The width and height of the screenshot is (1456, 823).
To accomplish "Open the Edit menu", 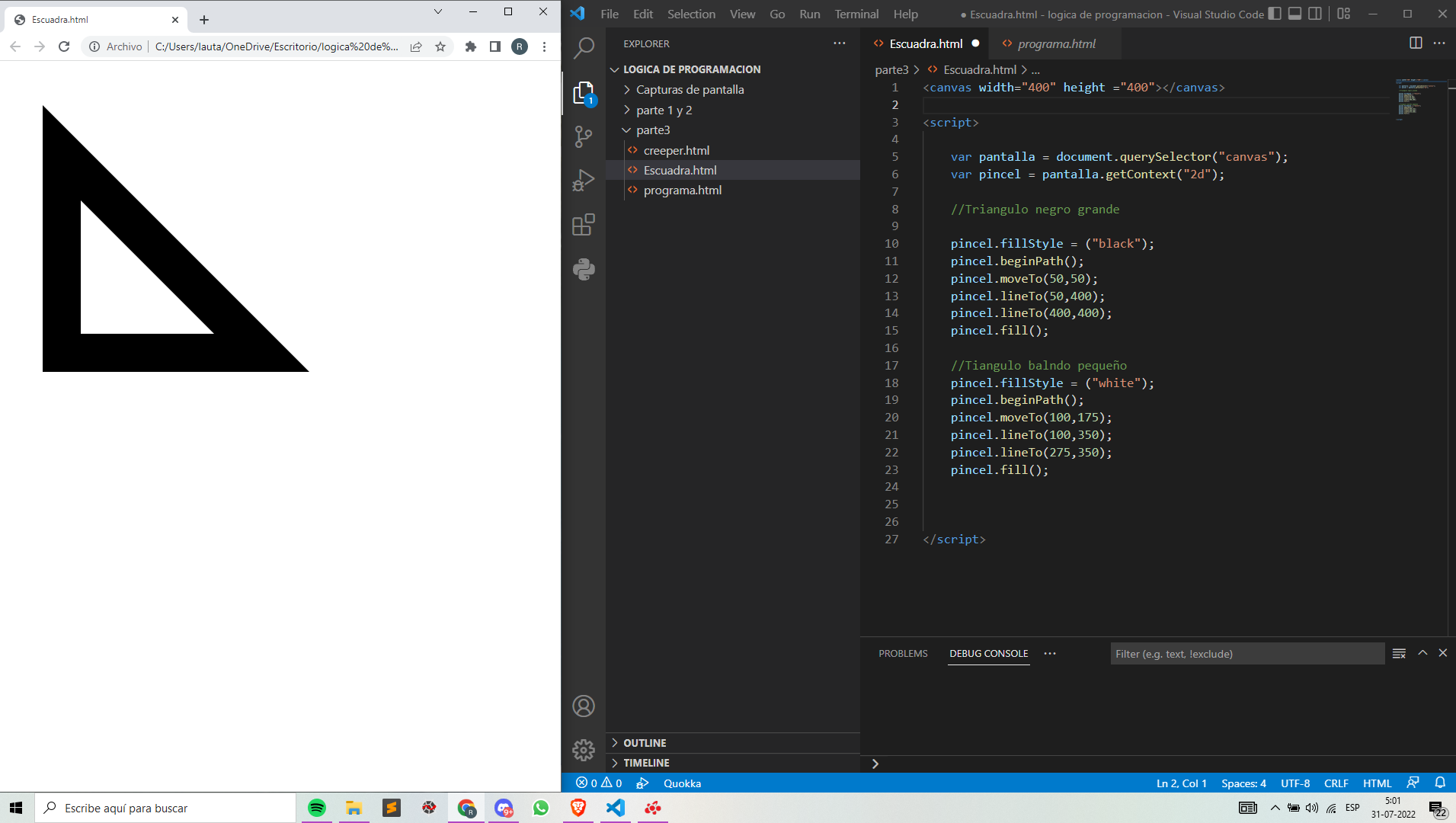I will (643, 14).
